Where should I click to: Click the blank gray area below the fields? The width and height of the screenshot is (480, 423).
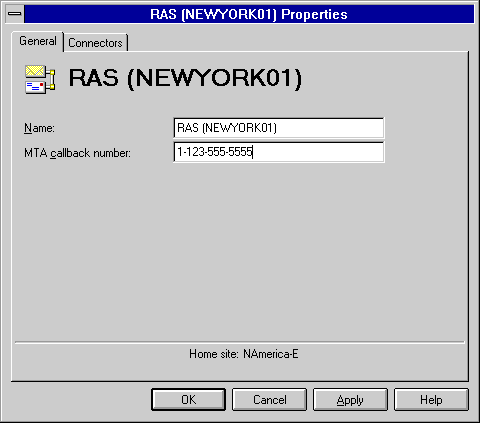coord(239,250)
